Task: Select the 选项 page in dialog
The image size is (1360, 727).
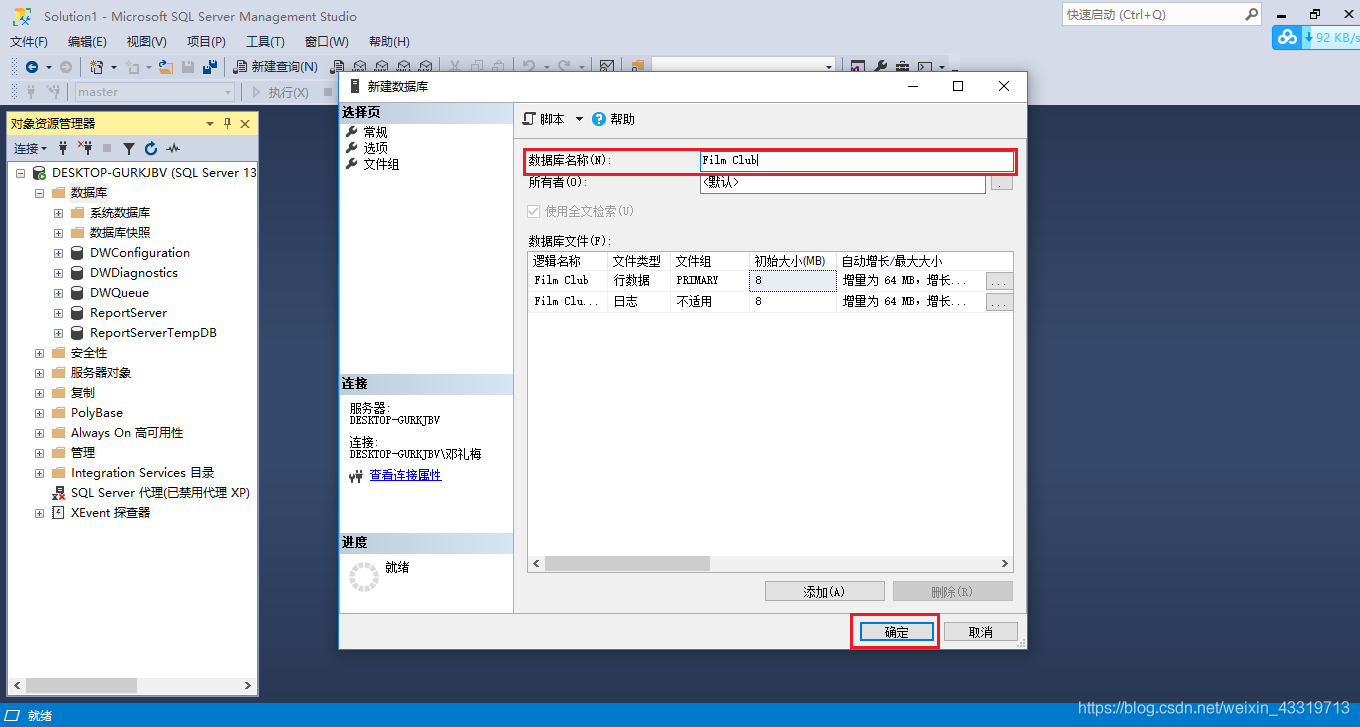Action: 375,148
